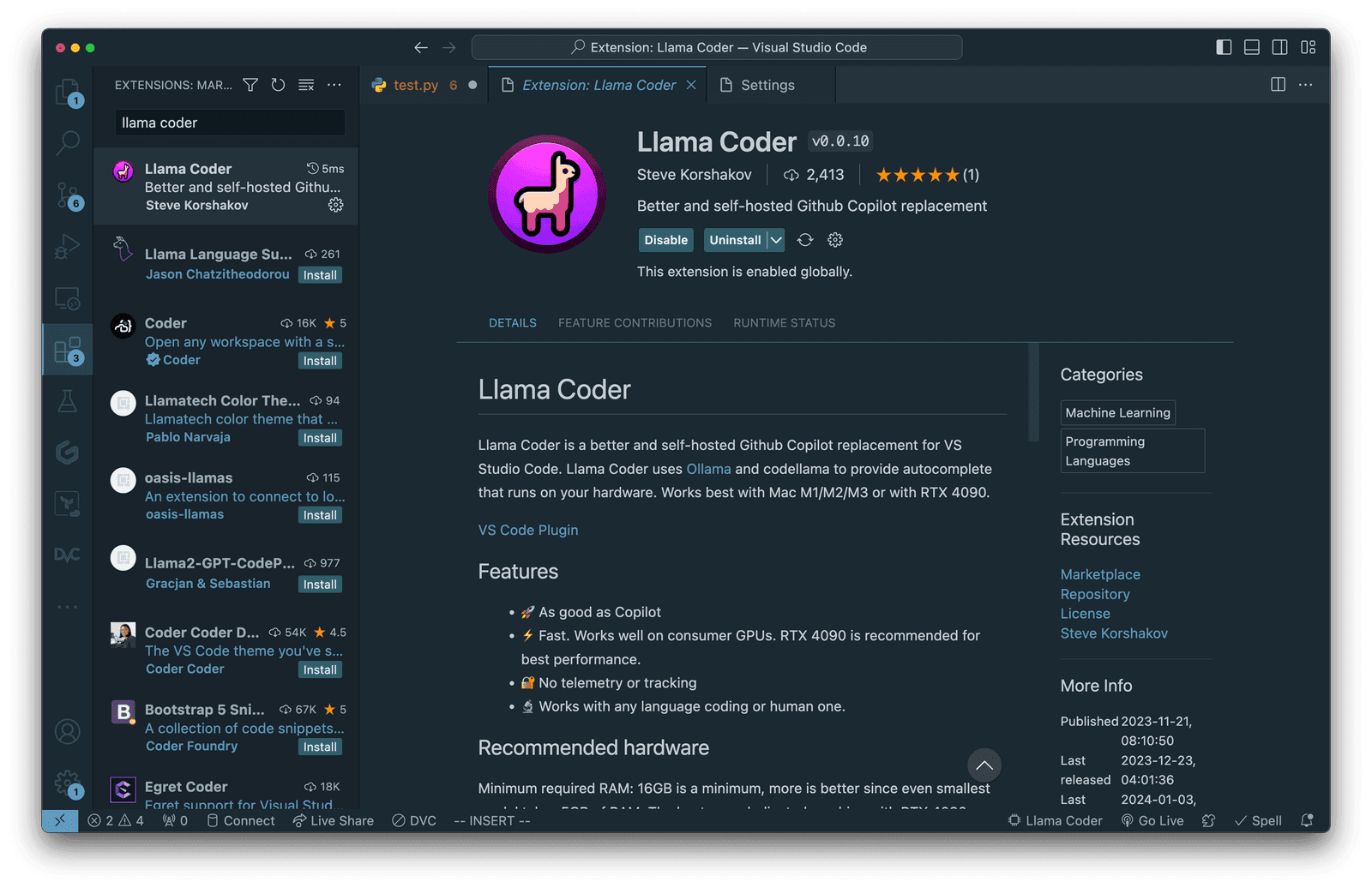Toggle the primary side bar
The image size is (1372, 888).
click(1224, 47)
